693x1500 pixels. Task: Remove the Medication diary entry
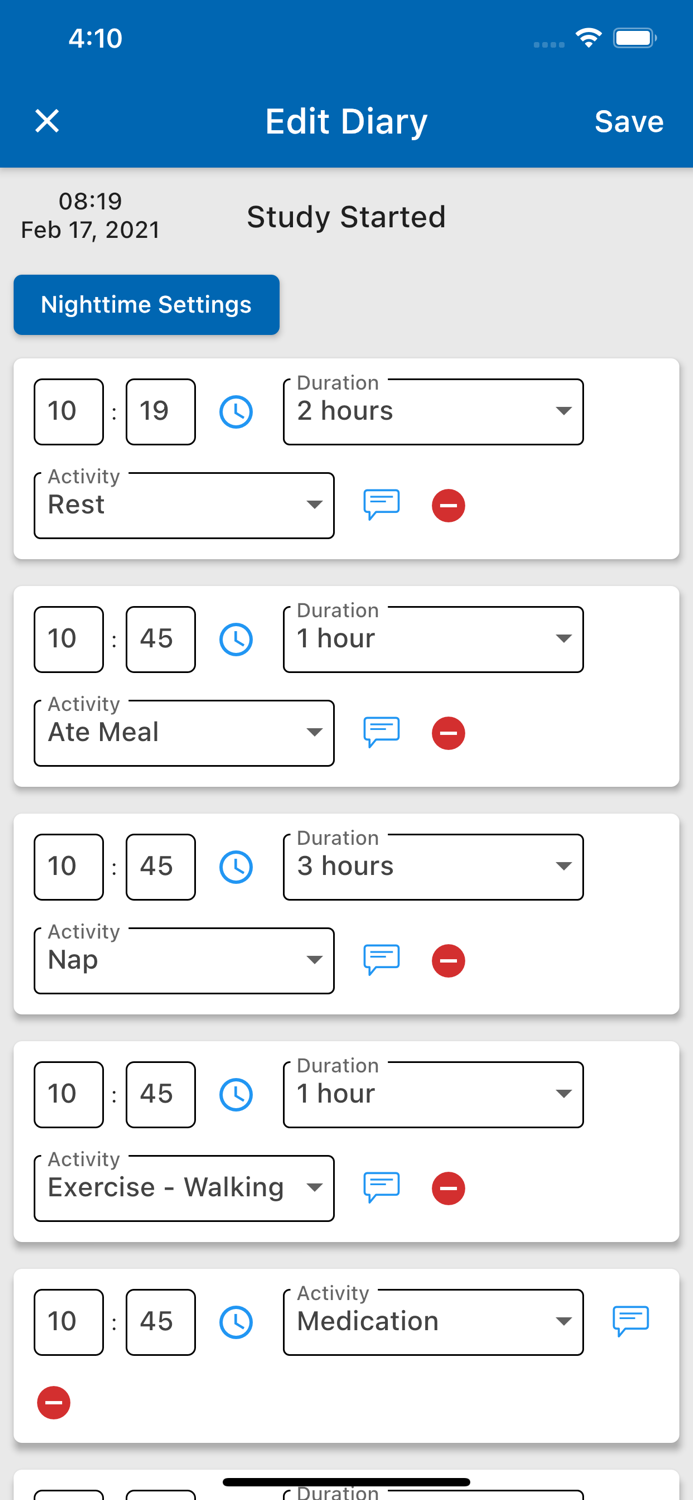pos(54,1403)
